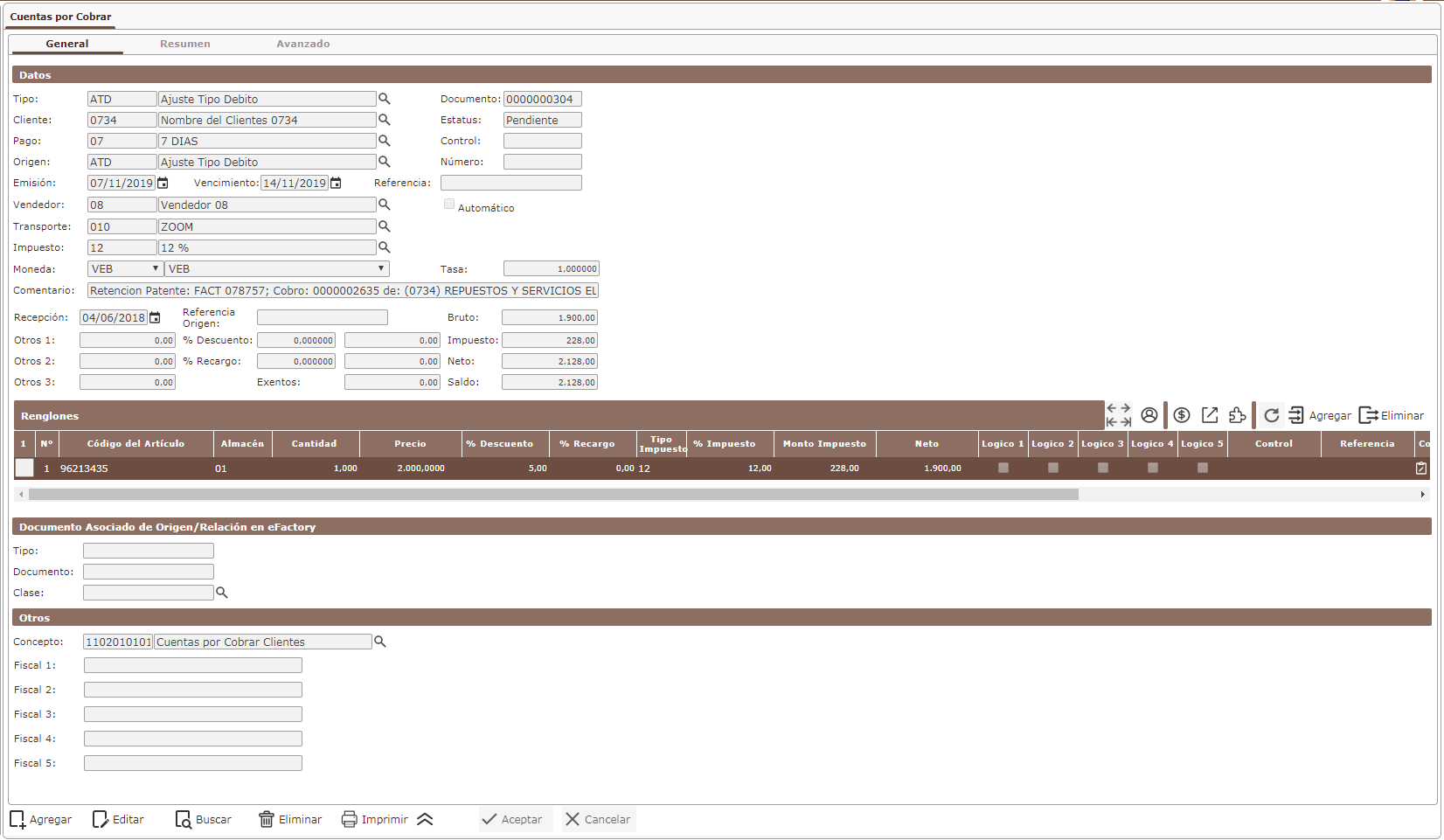Open the Moneda code dropdown
Image resolution: width=1444 pixels, height=840 pixels.
click(126, 268)
